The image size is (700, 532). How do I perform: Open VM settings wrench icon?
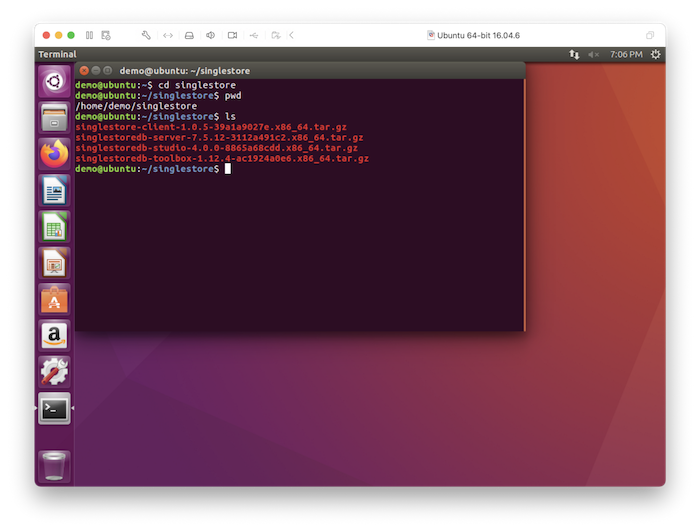click(146, 35)
